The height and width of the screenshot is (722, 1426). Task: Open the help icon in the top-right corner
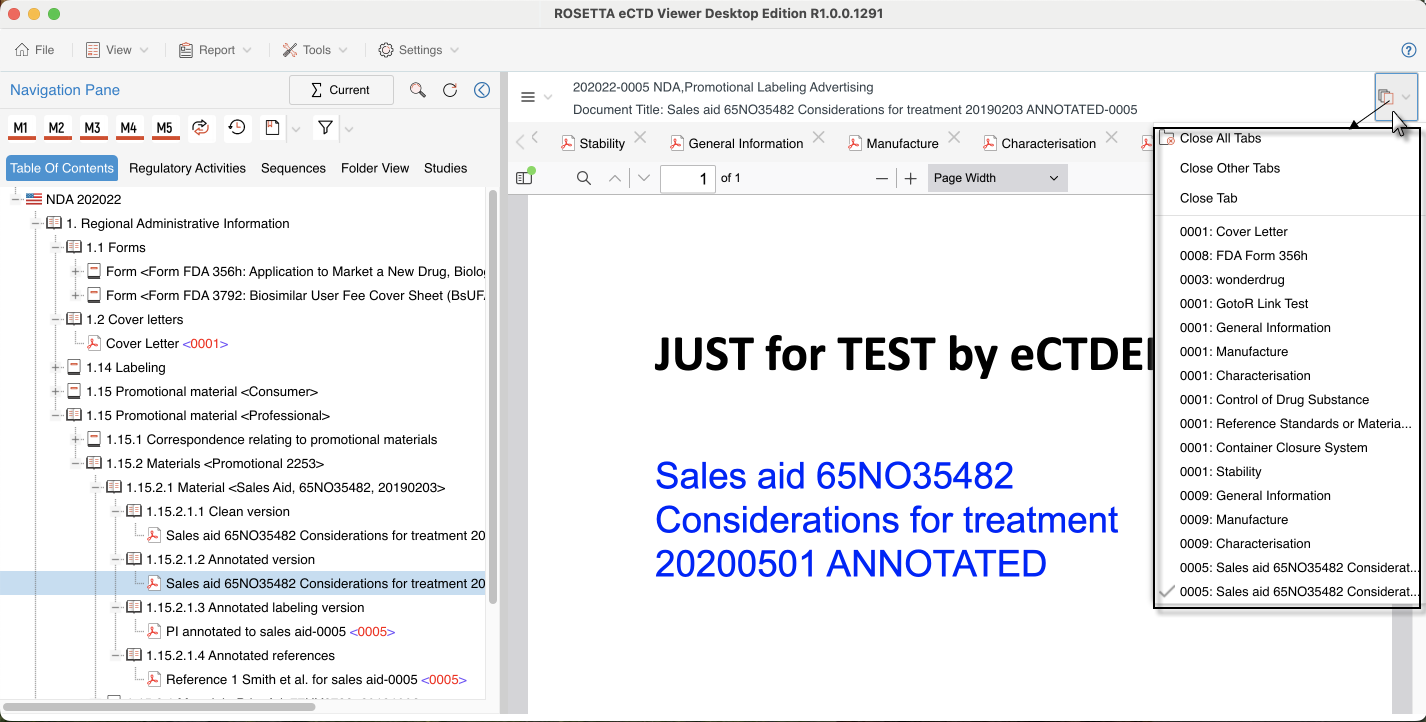pos(1409,50)
